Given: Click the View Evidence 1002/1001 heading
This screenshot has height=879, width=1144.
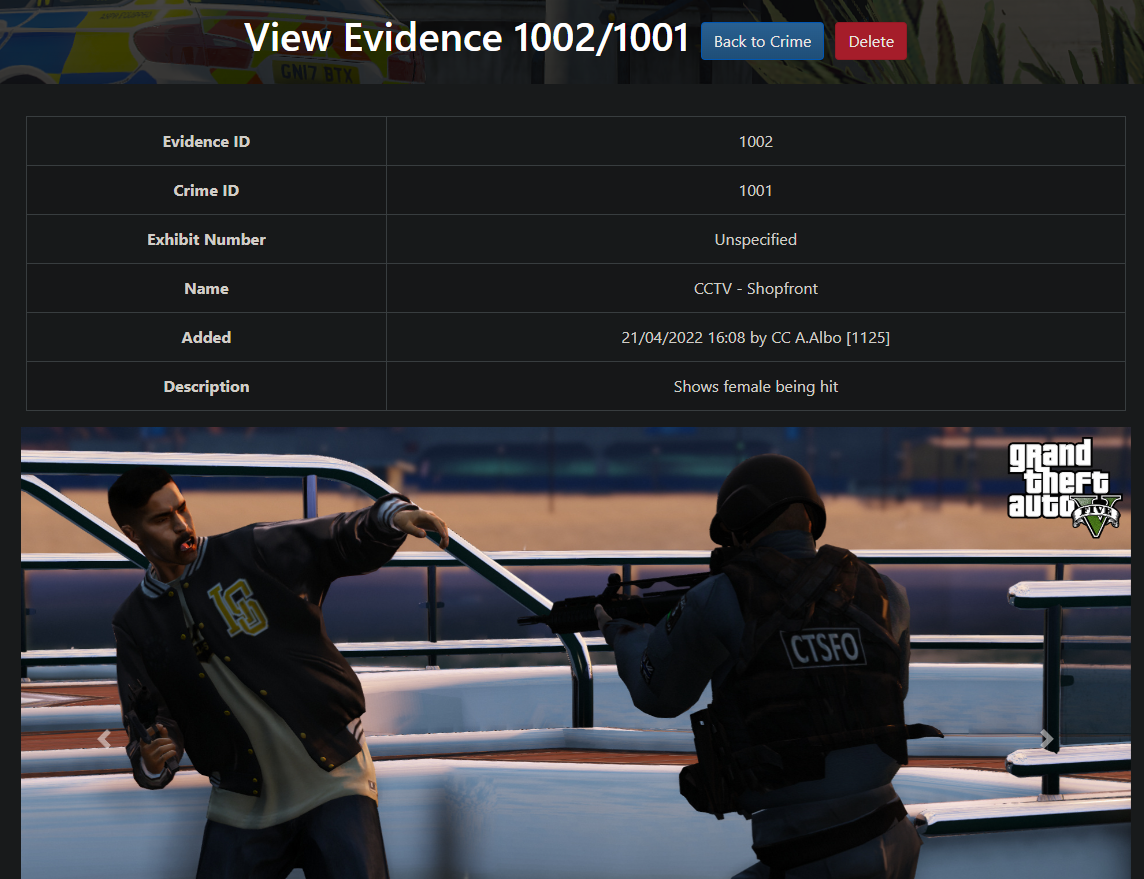Looking at the screenshot, I should (x=467, y=39).
